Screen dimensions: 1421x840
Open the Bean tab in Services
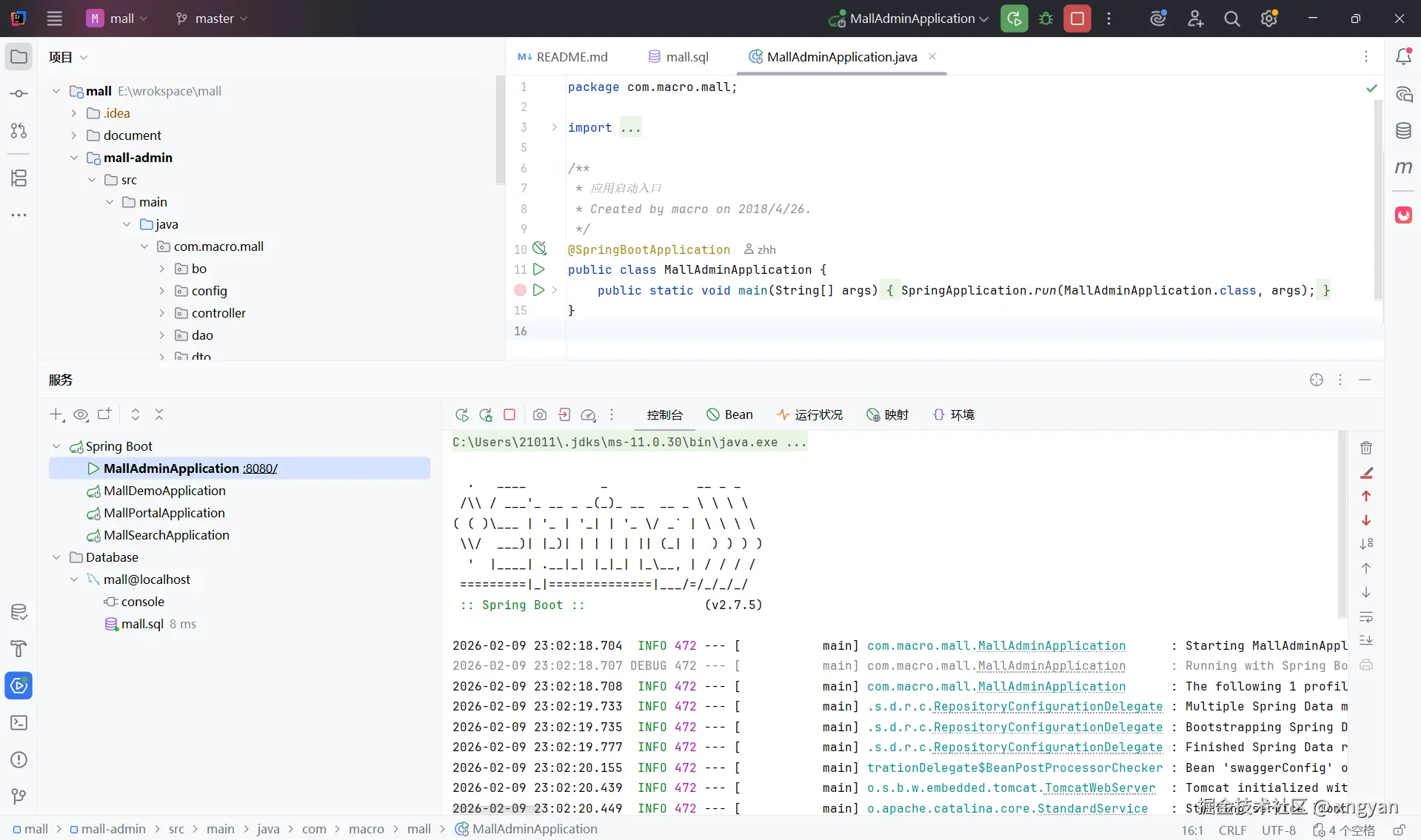729,415
